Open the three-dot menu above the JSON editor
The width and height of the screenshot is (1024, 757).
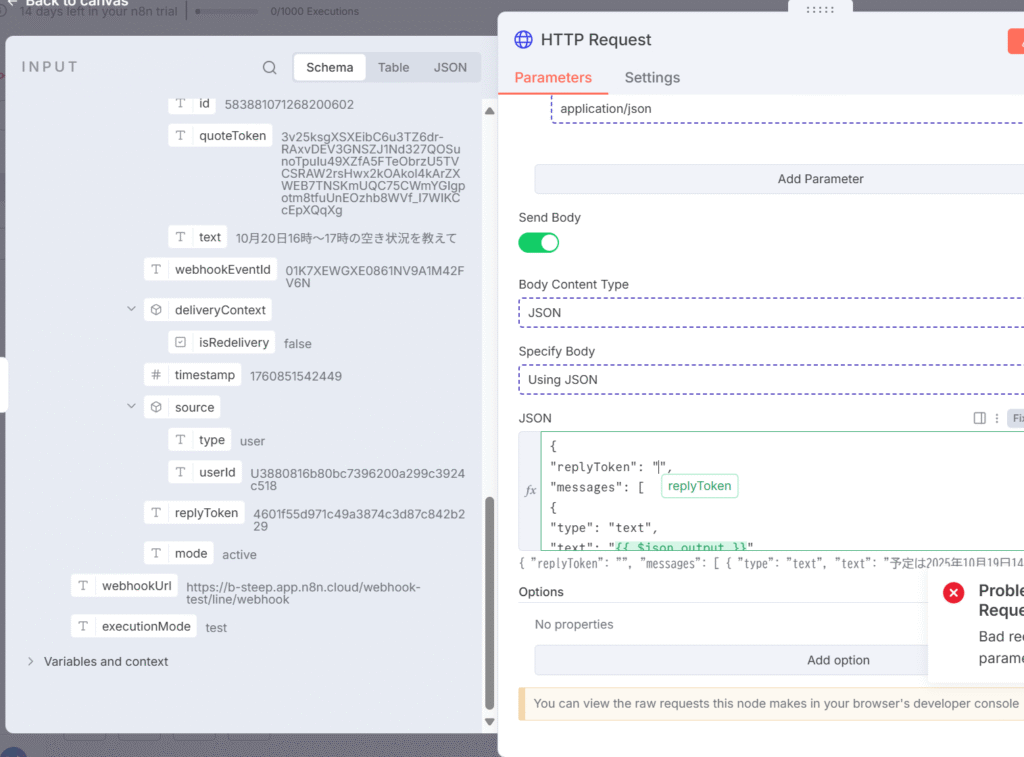pyautogui.click(x=996, y=418)
